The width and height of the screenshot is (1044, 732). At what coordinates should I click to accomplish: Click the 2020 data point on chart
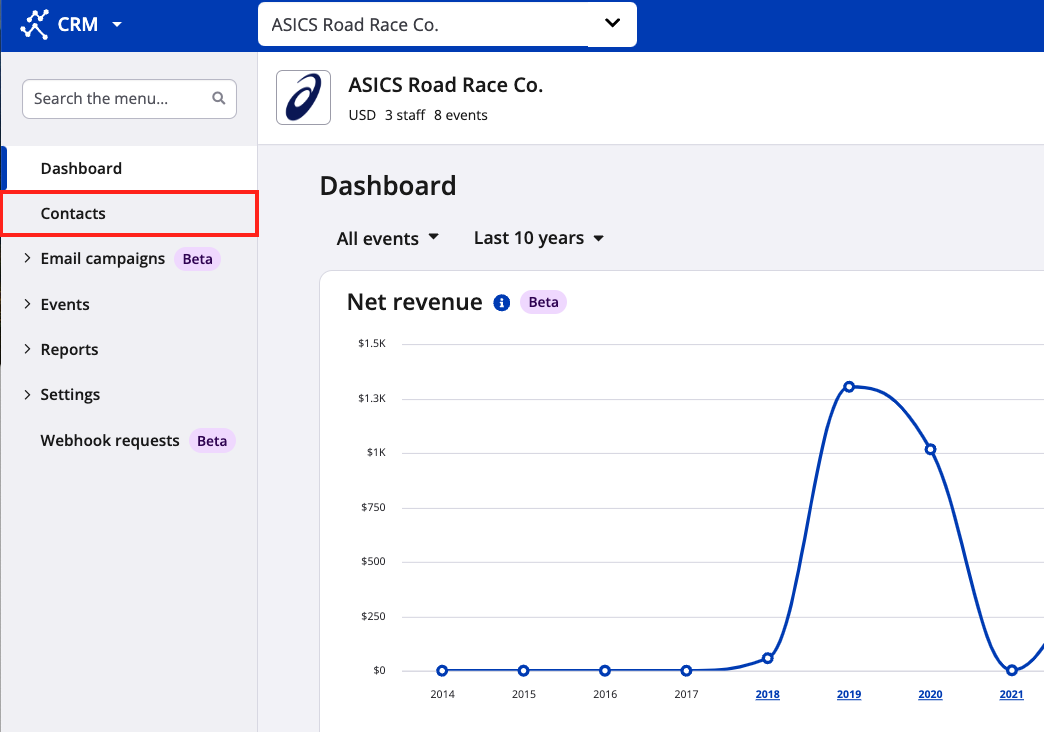click(930, 449)
